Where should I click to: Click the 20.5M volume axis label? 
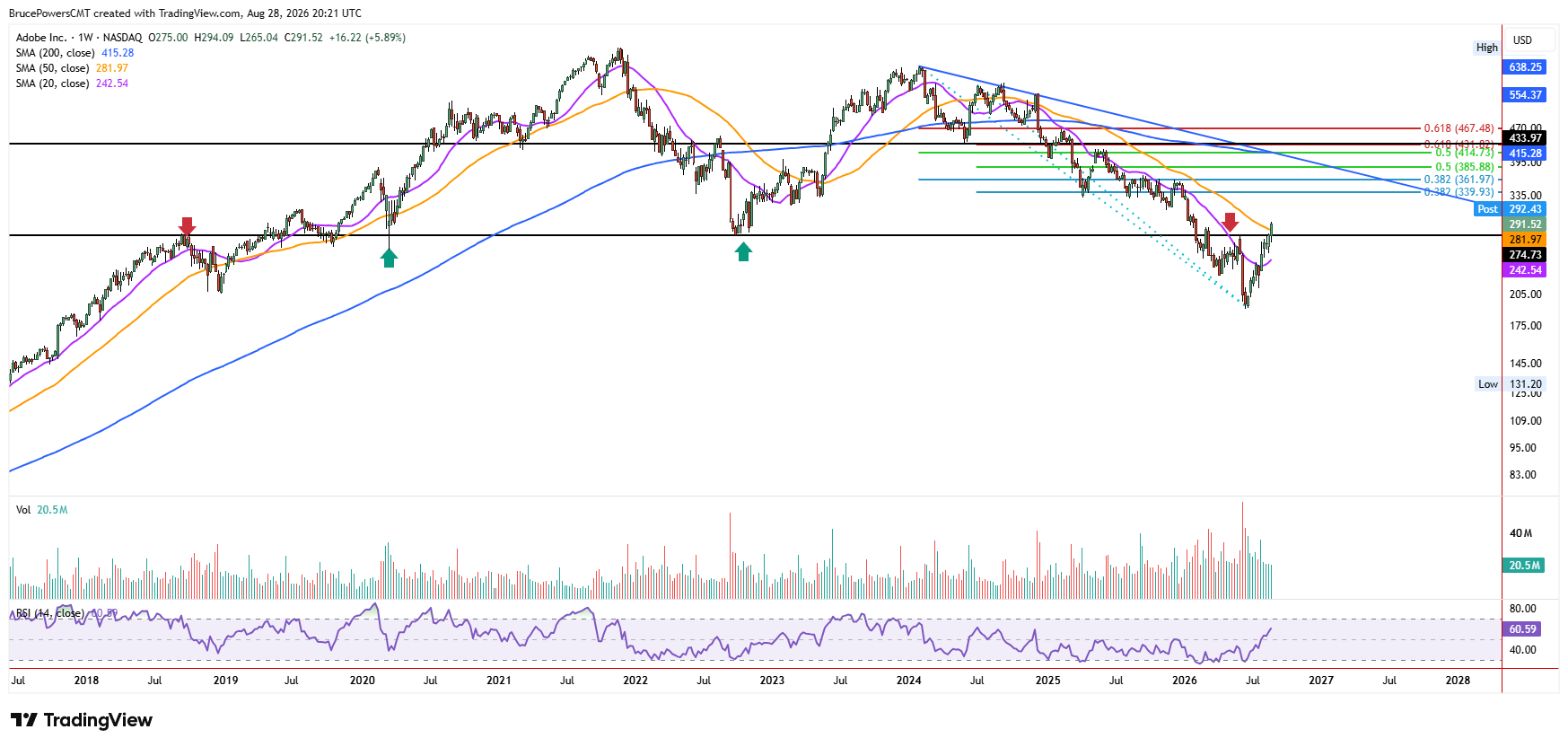click(x=1524, y=566)
